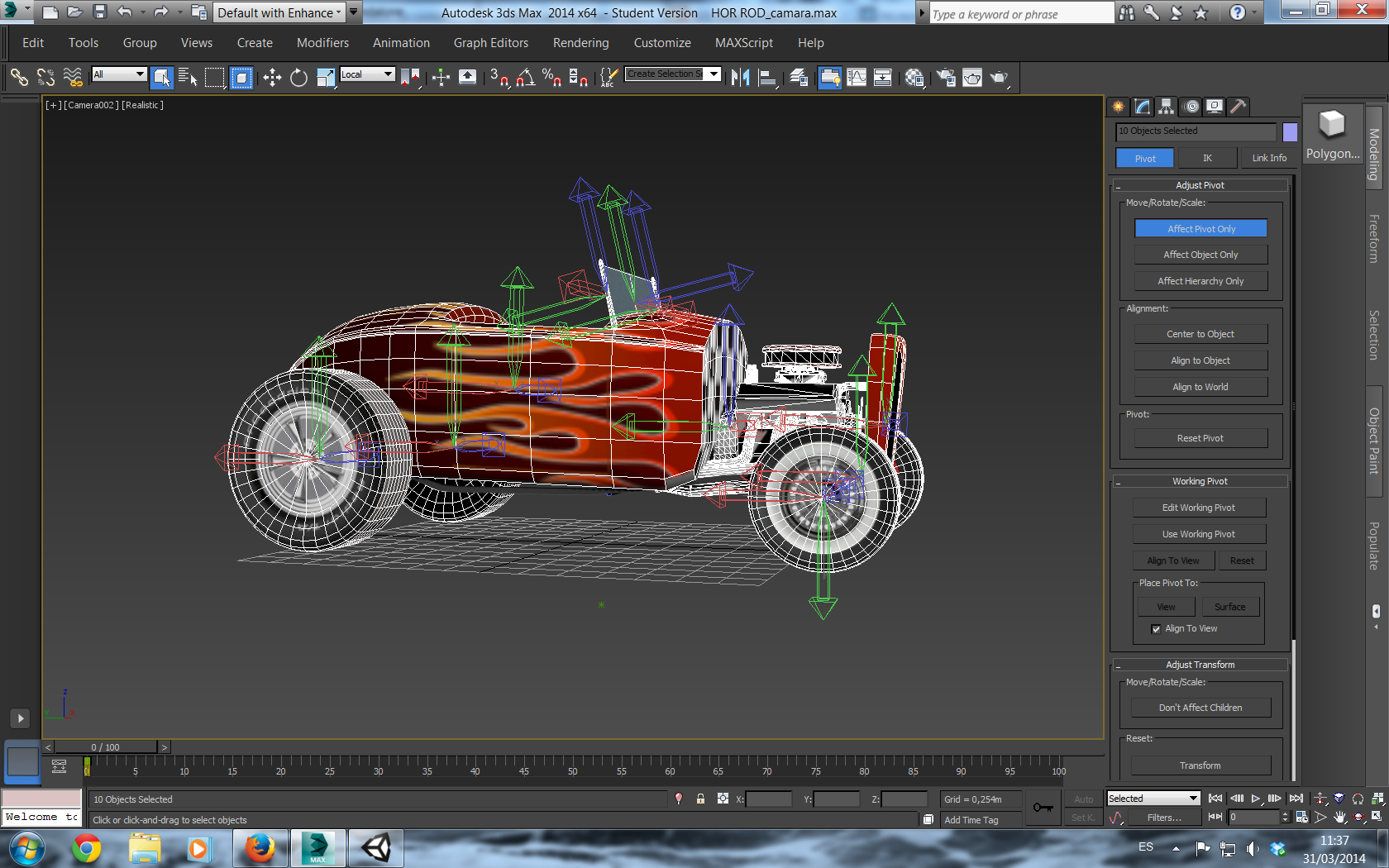Click the Play Animation button
Screen dimensions: 1389x868
[x=1256, y=799]
